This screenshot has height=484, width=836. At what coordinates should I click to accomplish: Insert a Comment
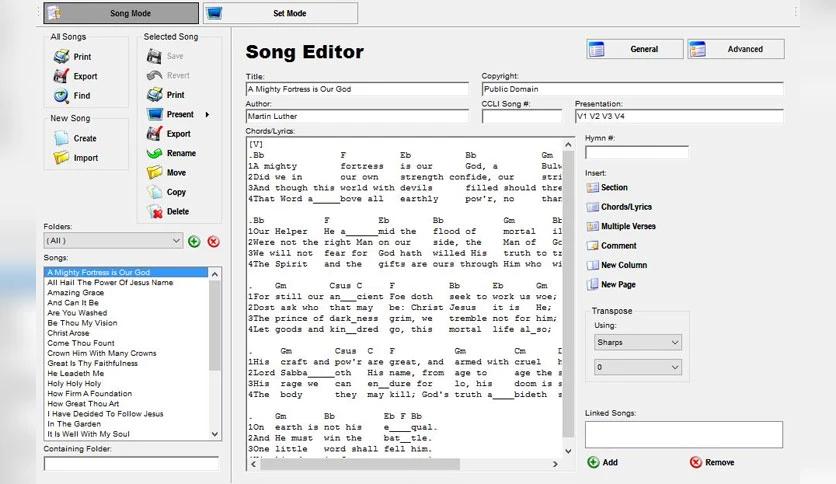(x=611, y=246)
